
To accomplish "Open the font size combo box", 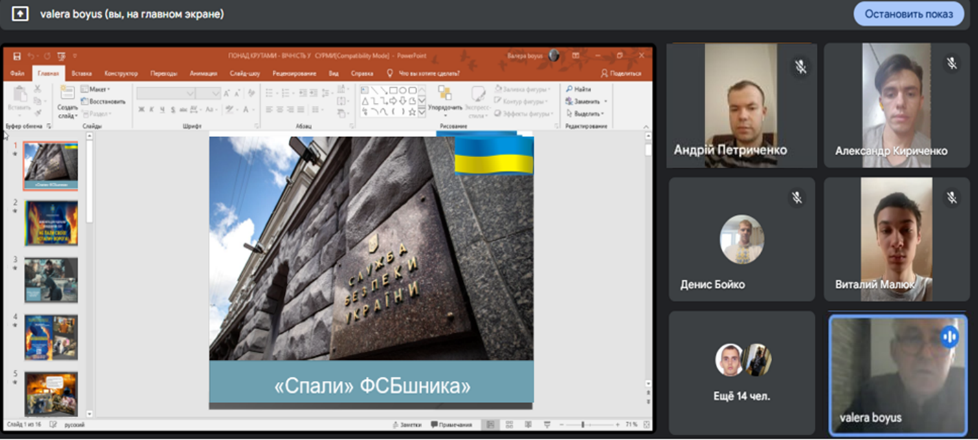I will tap(208, 93).
